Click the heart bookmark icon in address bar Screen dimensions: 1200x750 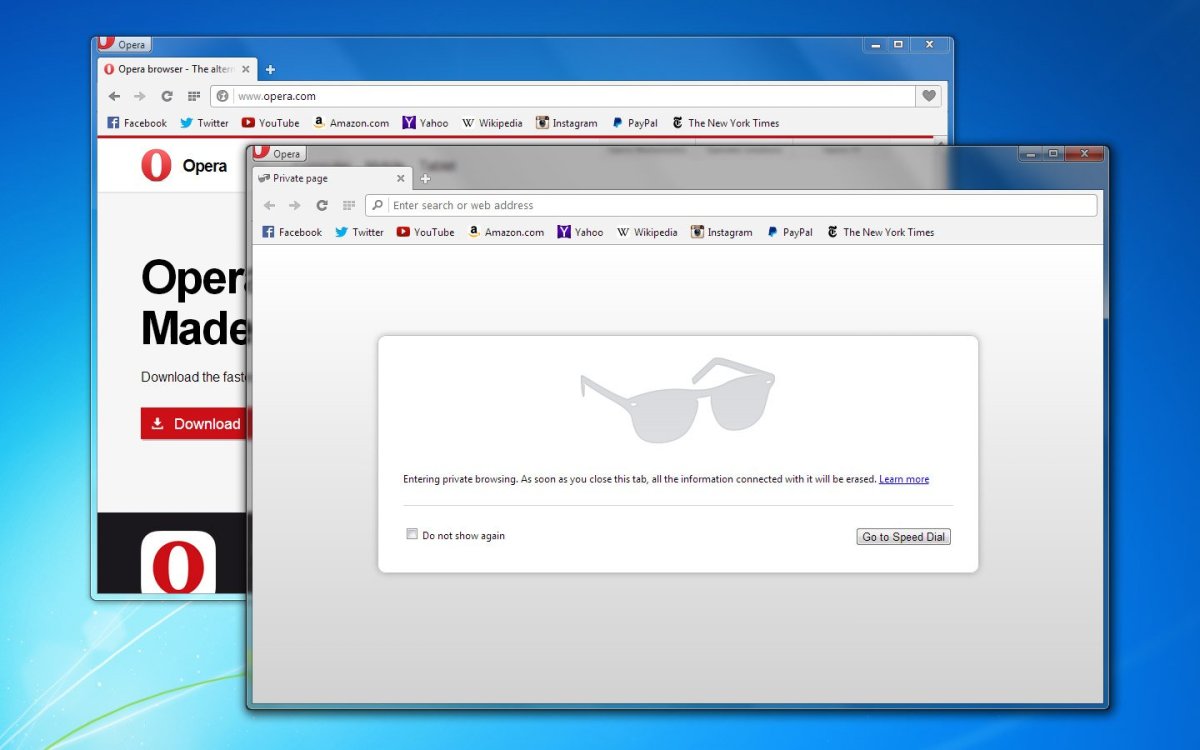pyautogui.click(x=928, y=96)
